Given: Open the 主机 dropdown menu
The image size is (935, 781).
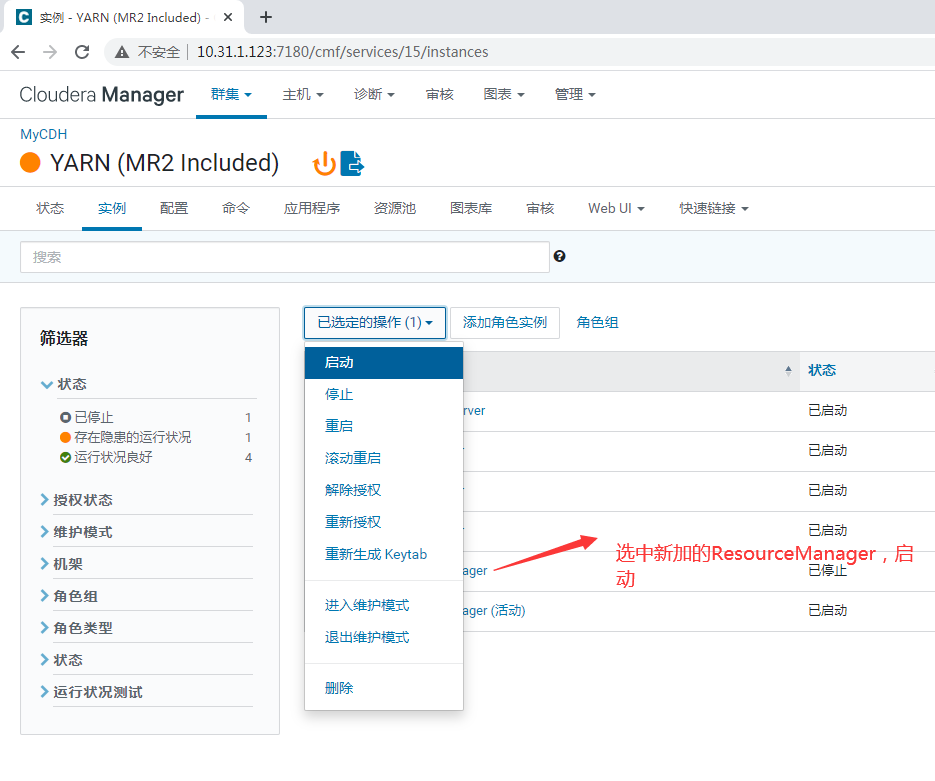Looking at the screenshot, I should click(303, 94).
